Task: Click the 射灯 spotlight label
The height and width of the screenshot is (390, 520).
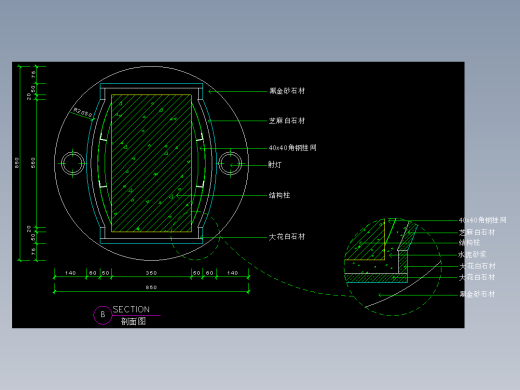Action: (275, 164)
